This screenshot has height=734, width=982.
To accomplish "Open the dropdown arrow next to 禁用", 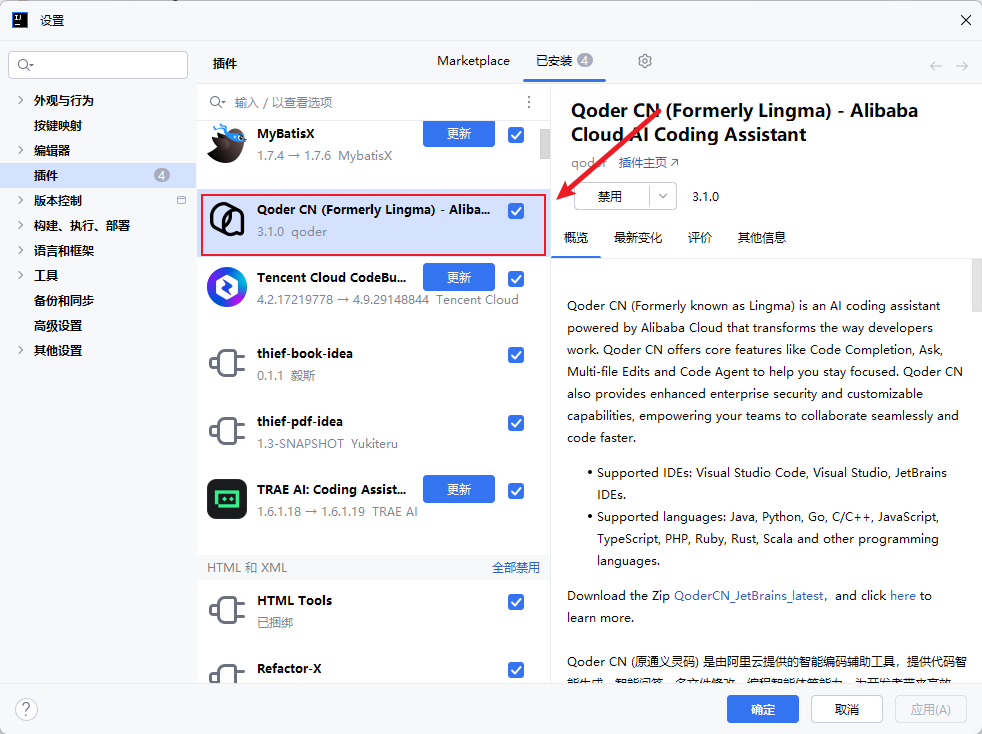I will [663, 197].
